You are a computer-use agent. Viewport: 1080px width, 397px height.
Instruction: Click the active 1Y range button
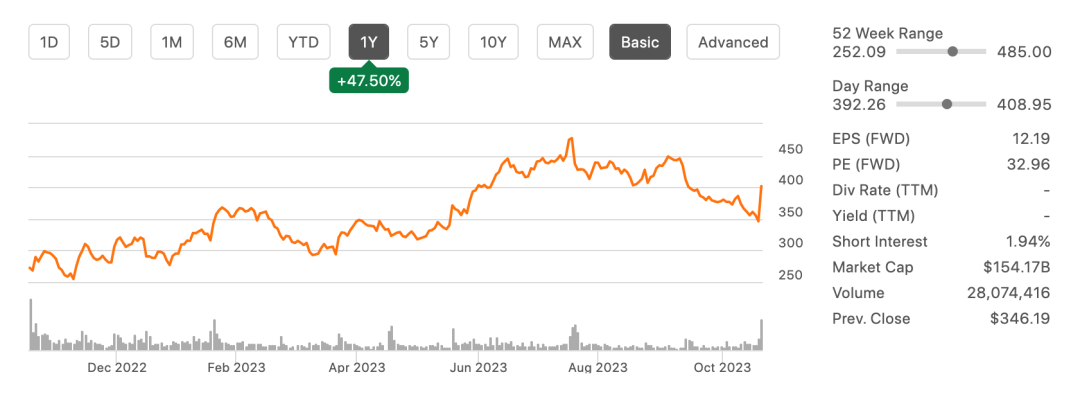[369, 42]
